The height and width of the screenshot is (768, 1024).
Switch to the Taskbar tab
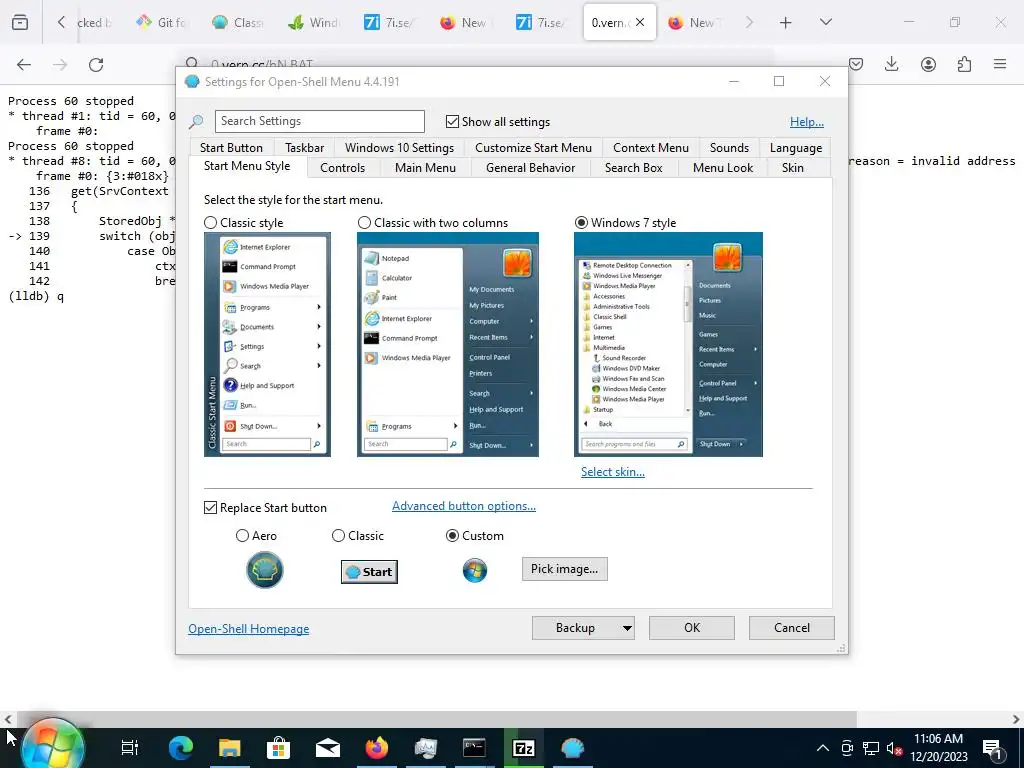pyautogui.click(x=304, y=148)
